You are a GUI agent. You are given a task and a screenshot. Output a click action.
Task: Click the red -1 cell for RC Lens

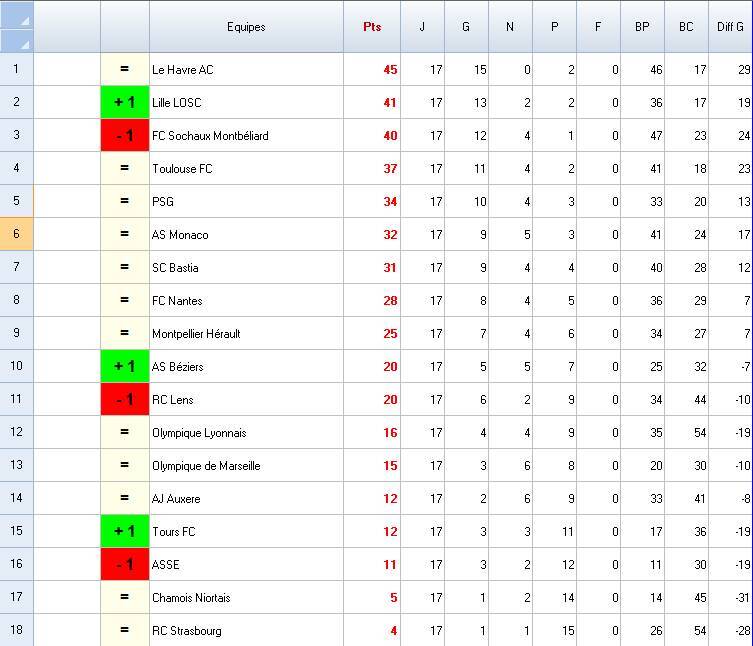(125, 399)
